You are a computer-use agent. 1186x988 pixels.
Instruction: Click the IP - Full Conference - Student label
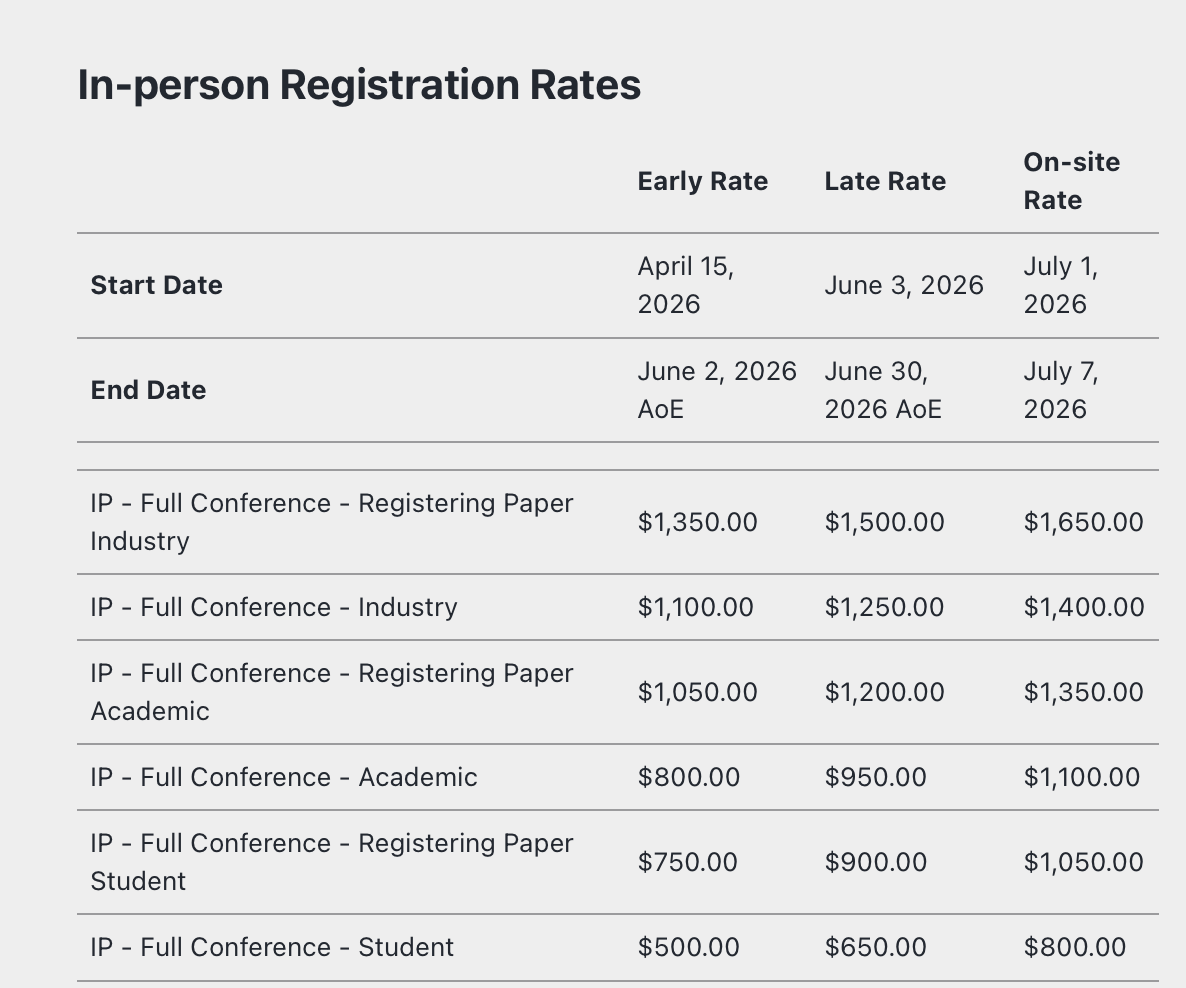pyautogui.click(x=272, y=947)
